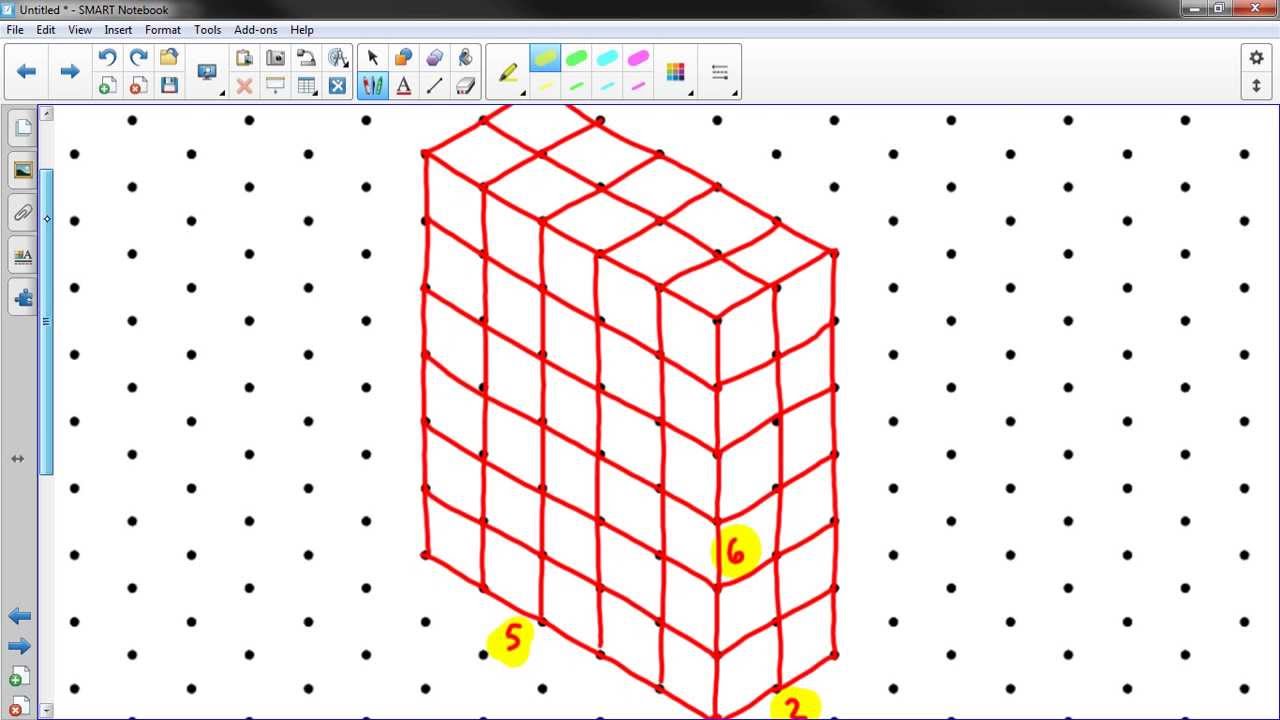Enable the yellow highlighter color option

pos(545,59)
